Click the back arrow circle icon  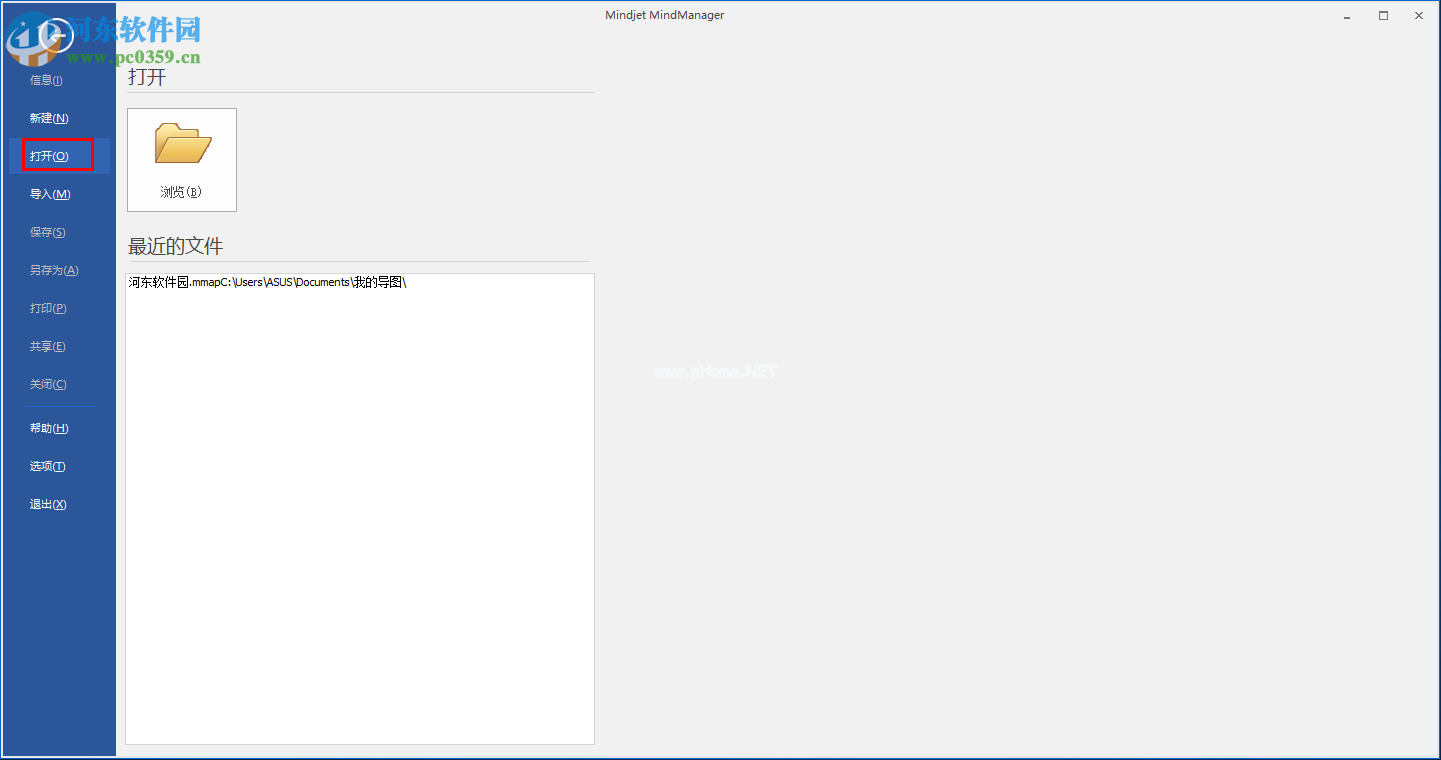(57, 35)
